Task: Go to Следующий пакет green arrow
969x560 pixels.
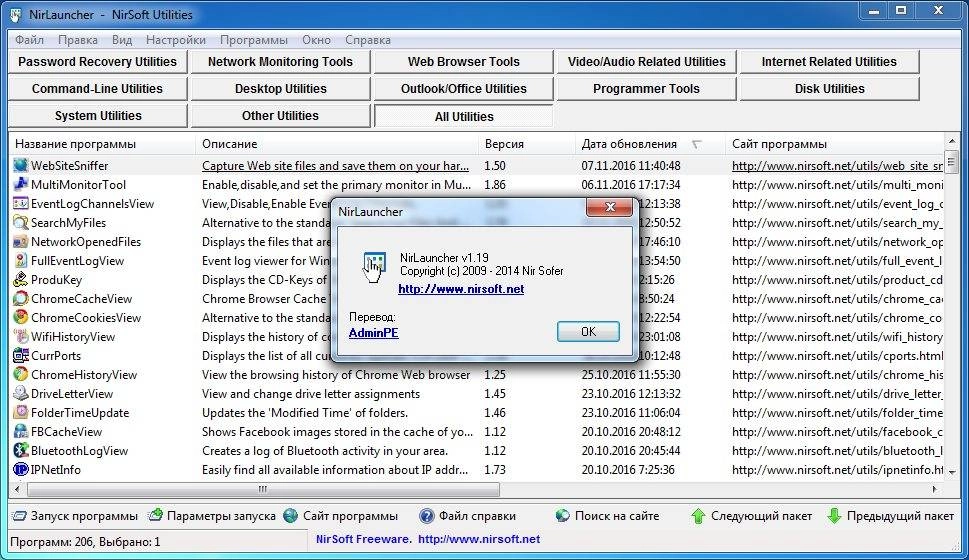Action: tap(698, 515)
